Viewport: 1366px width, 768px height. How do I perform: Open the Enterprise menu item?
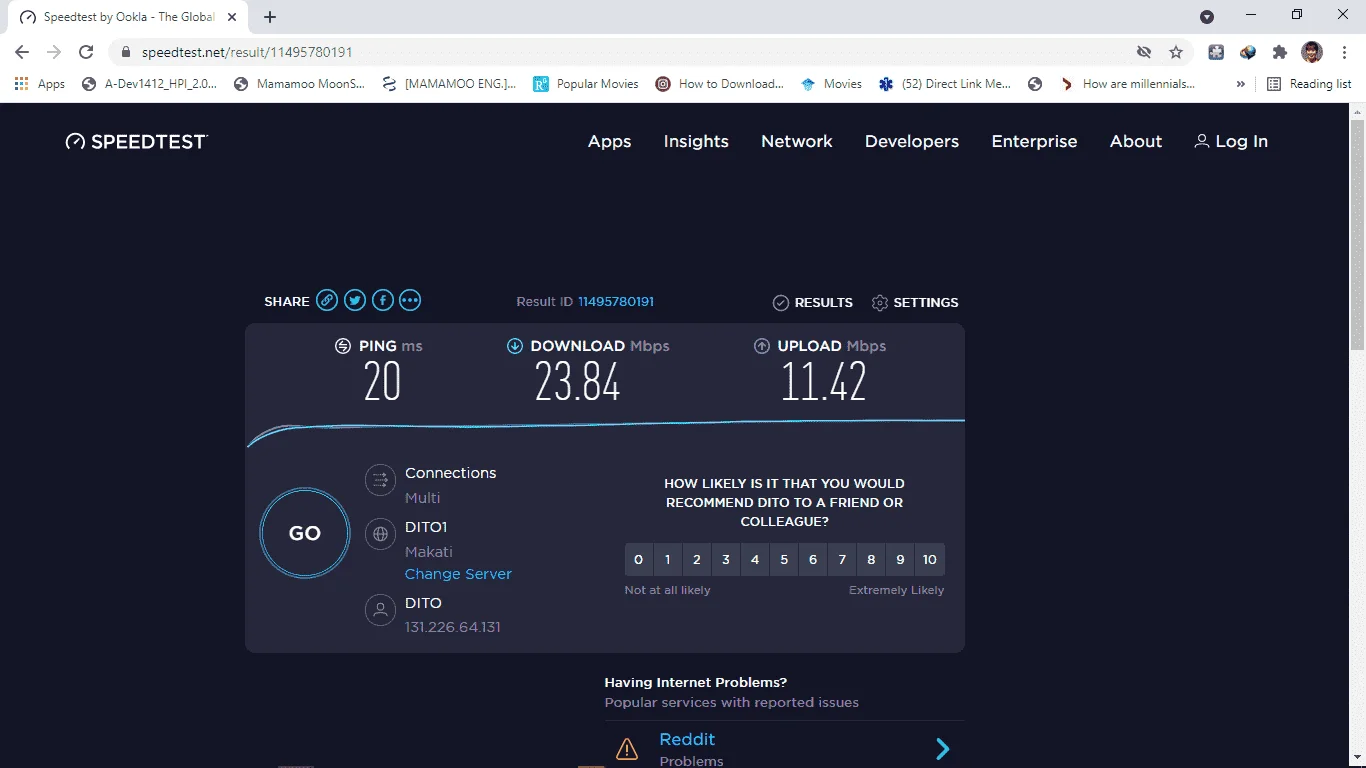(x=1034, y=142)
